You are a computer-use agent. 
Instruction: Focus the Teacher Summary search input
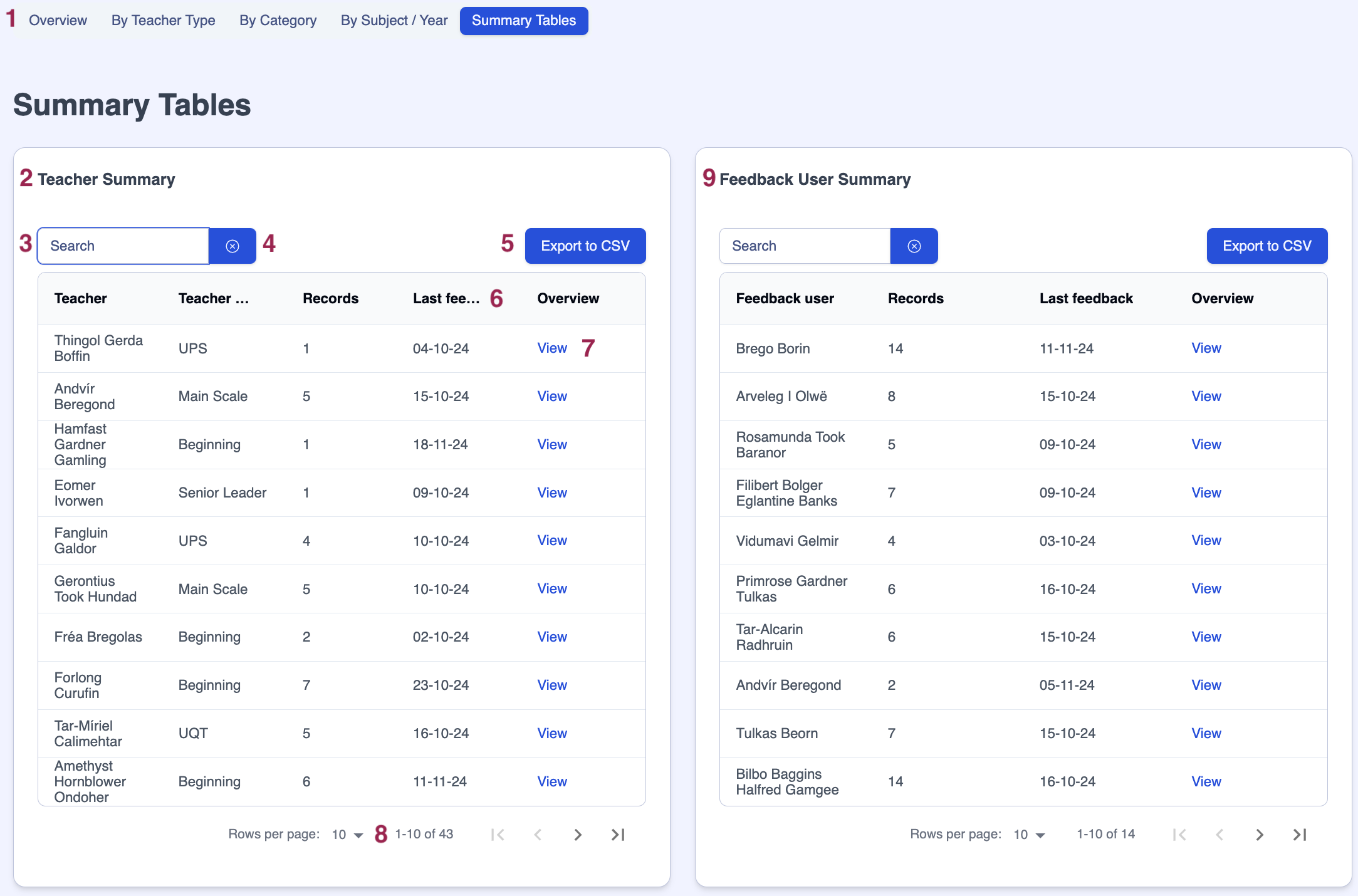(123, 246)
